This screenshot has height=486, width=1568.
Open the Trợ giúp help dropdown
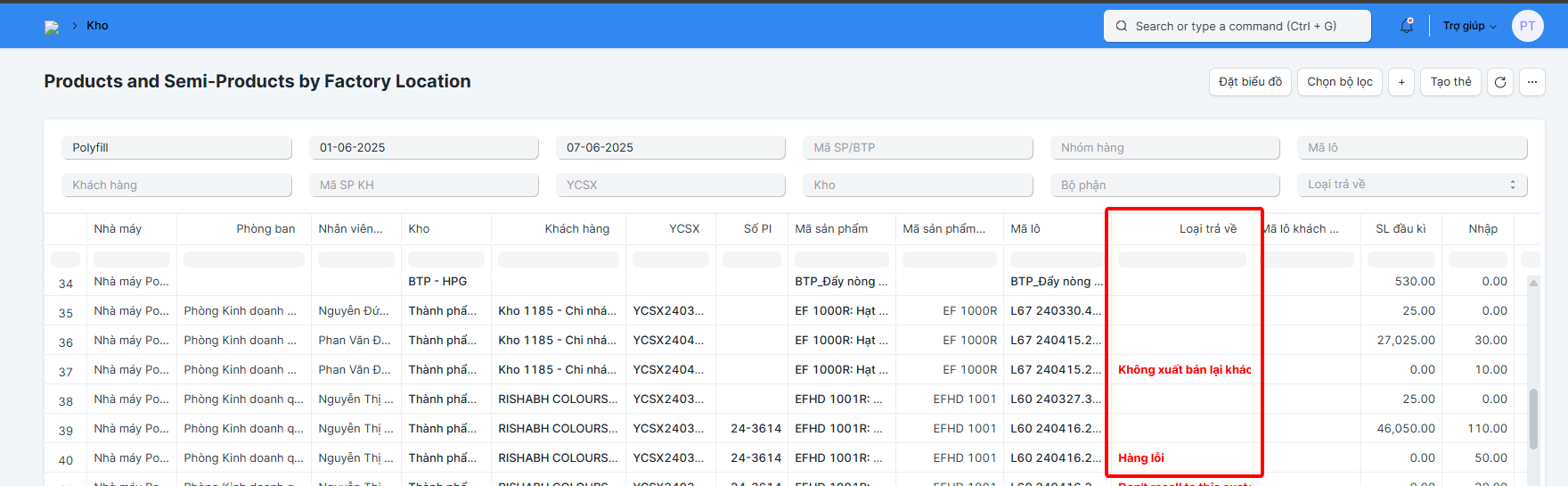1469,26
